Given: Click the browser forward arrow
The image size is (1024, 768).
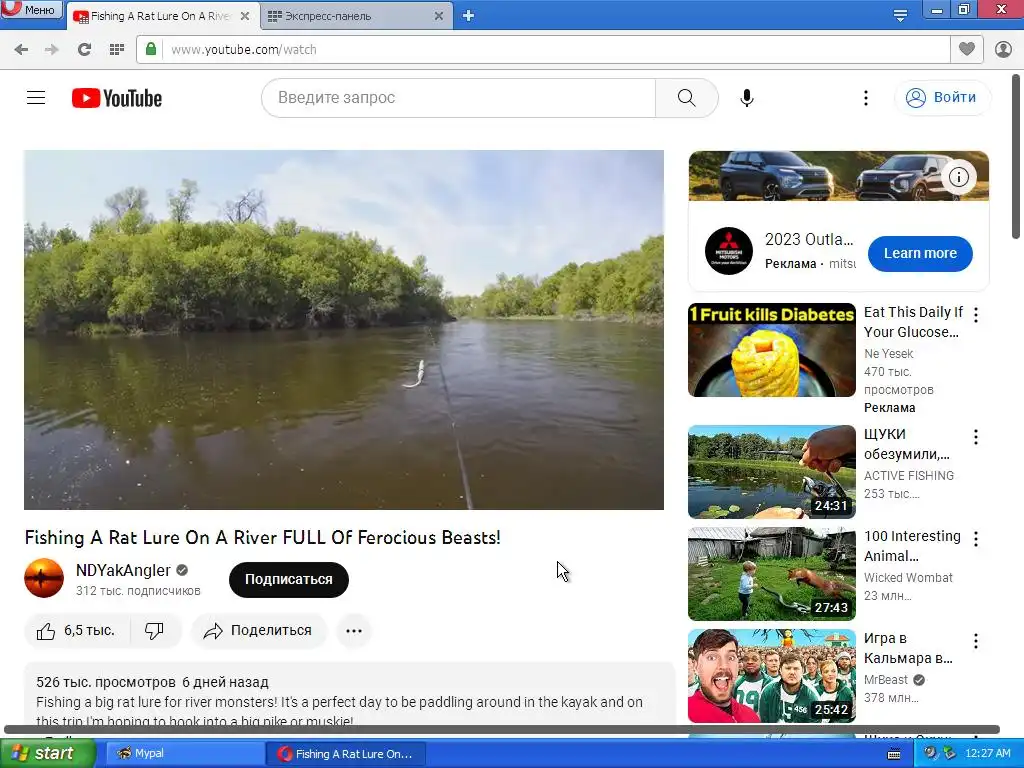Looking at the screenshot, I should point(52,50).
